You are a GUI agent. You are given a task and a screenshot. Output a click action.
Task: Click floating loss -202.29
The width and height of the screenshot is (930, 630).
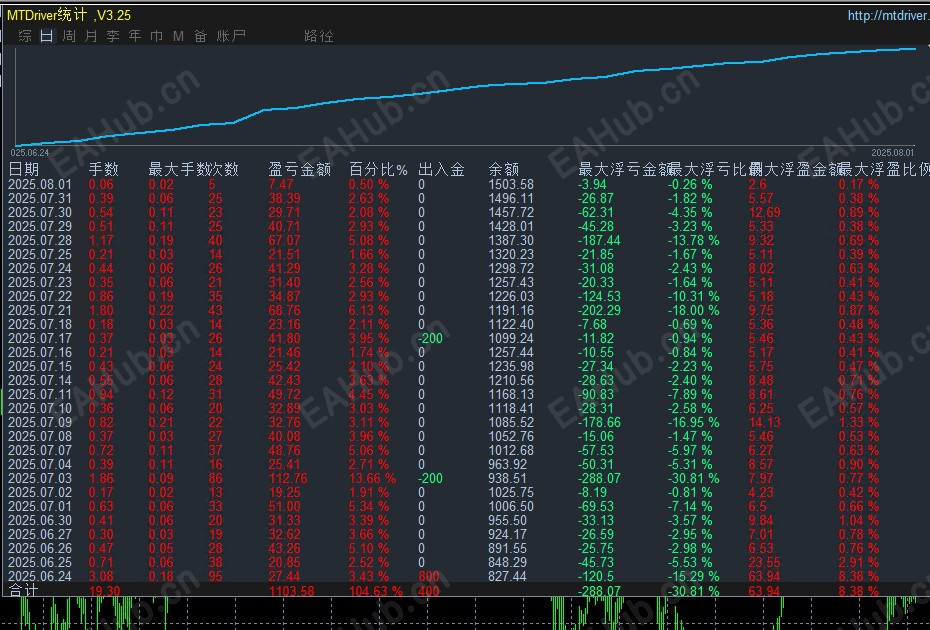[599, 310]
